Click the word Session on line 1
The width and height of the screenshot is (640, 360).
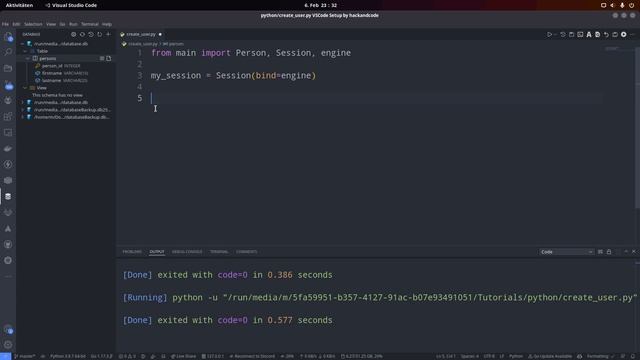[x=293, y=53]
